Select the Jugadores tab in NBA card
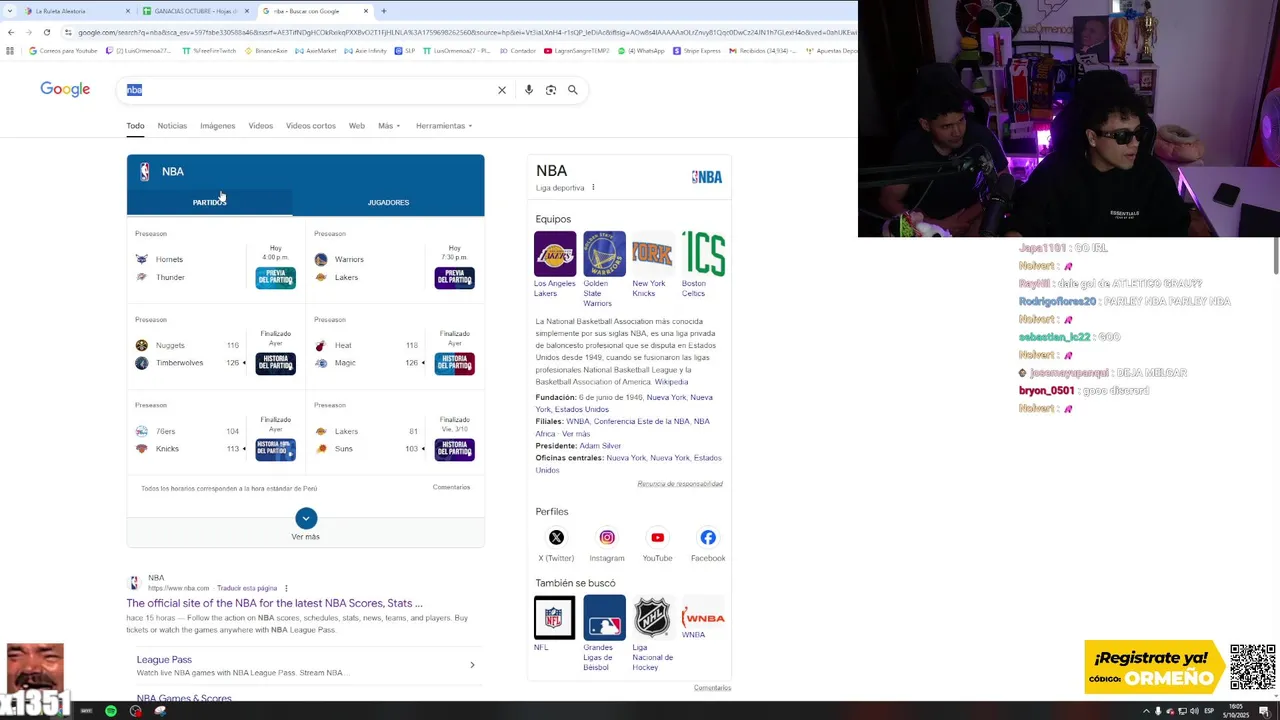Screen dimensions: 1280x720 pos(388,202)
